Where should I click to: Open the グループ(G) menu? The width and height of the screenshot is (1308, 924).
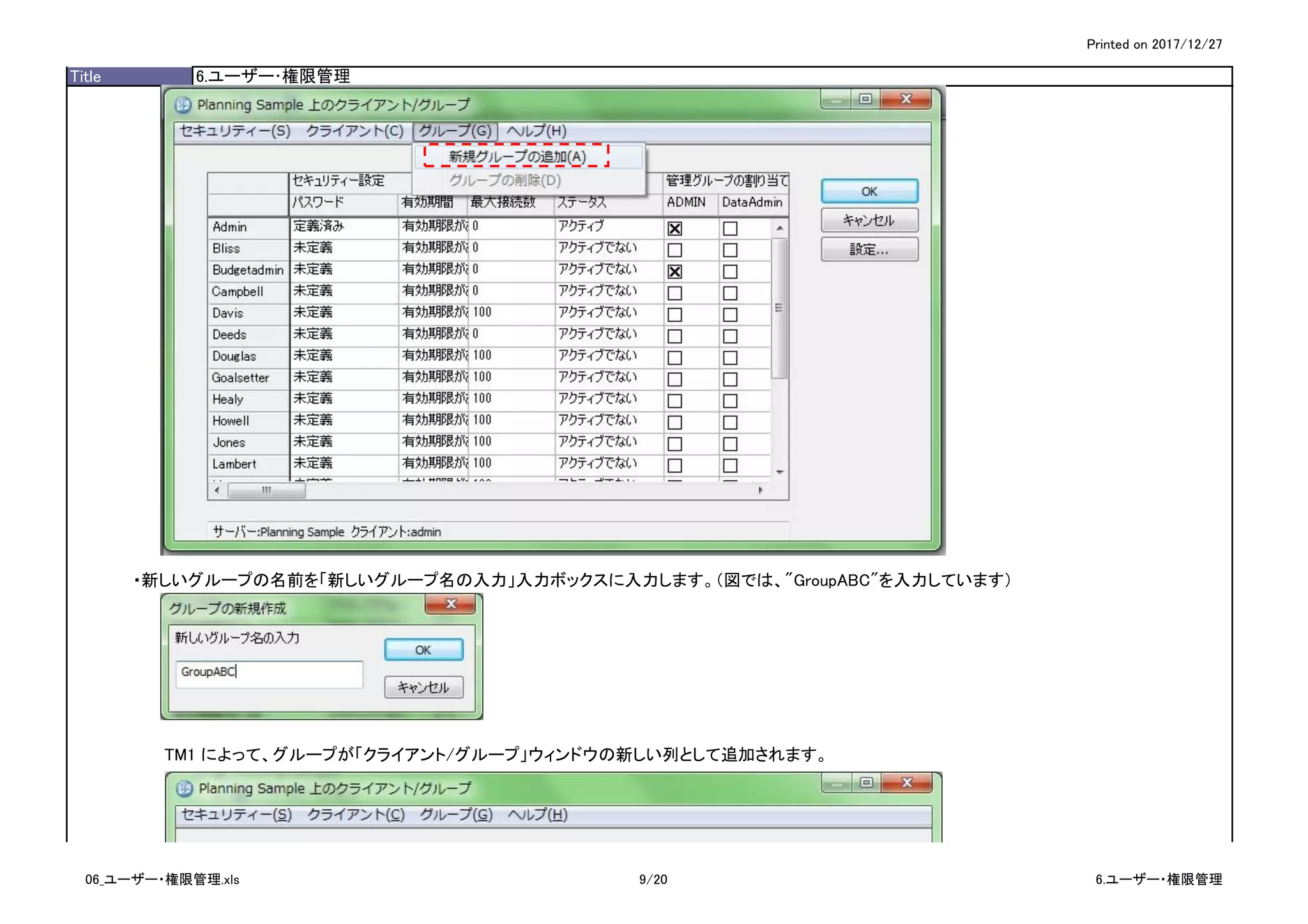[455, 131]
